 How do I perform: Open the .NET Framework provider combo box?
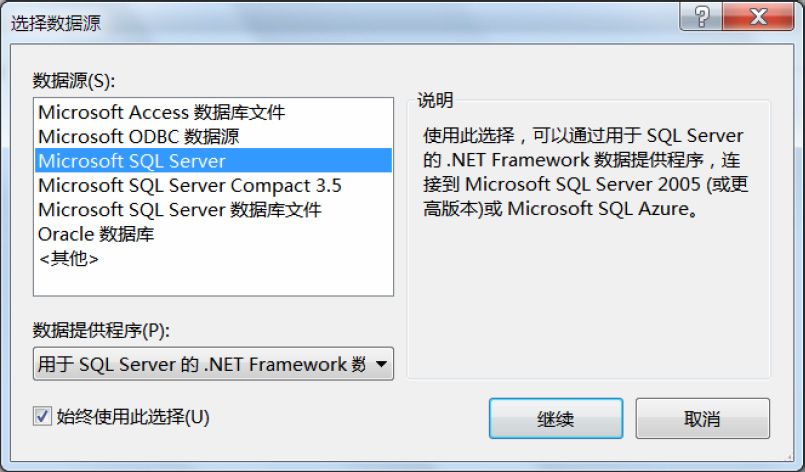pyautogui.click(x=213, y=364)
